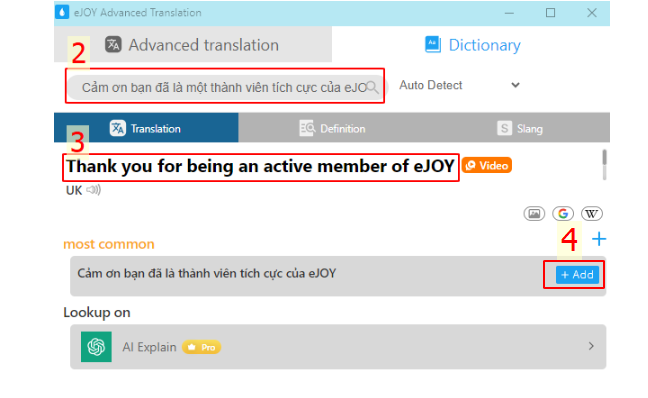The height and width of the screenshot is (398, 648).
Task: Expand the AI Explain row chevron
Action: 591,346
